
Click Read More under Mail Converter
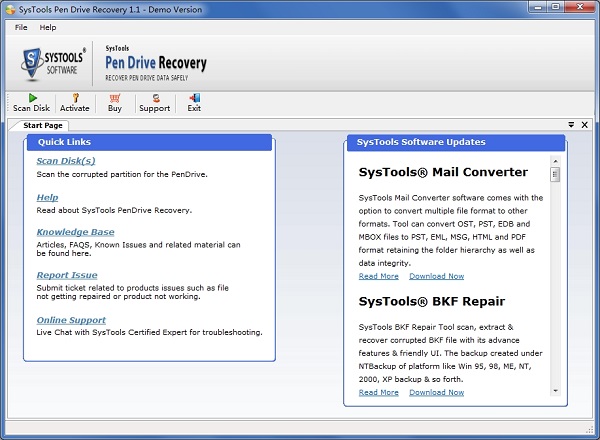pos(378,276)
